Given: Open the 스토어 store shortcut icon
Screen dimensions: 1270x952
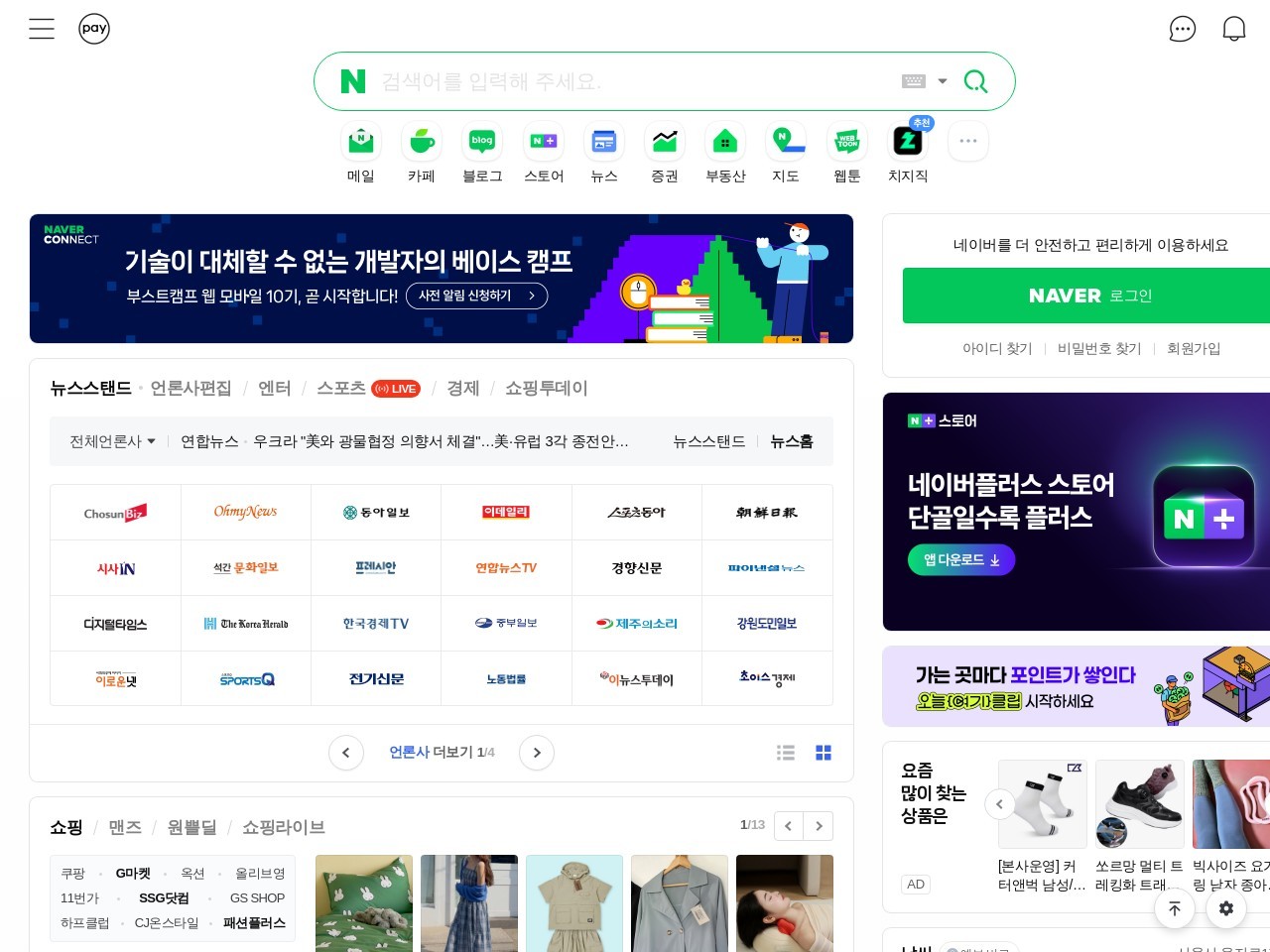Looking at the screenshot, I should pos(544,142).
